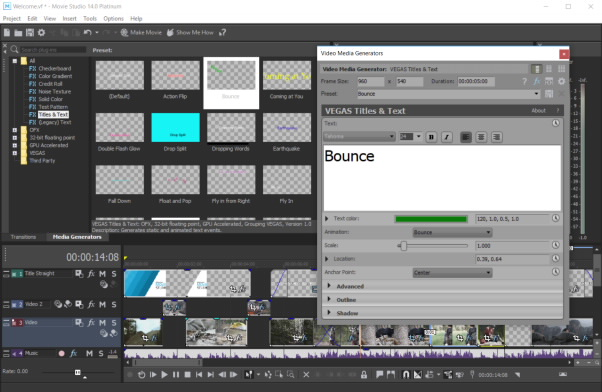Toggle snapping magnet icon
This screenshot has width=602, height=392.
[405, 375]
